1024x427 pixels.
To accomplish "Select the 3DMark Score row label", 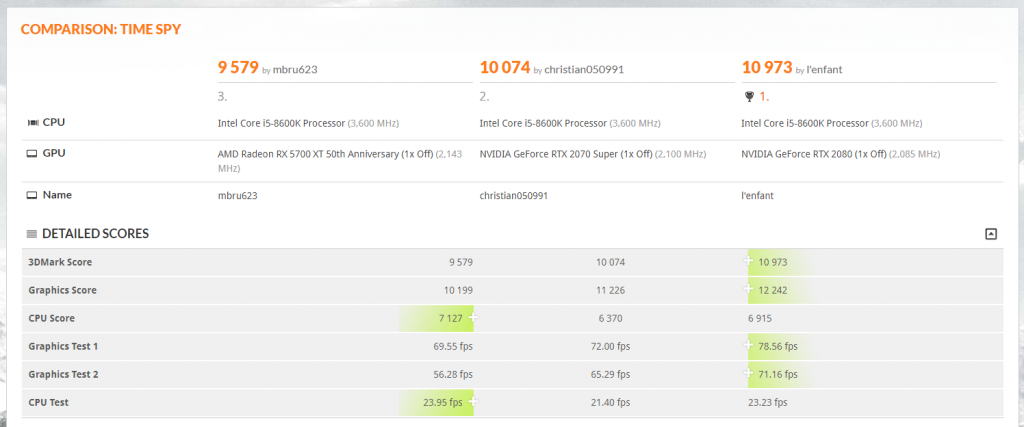I will 60,262.
